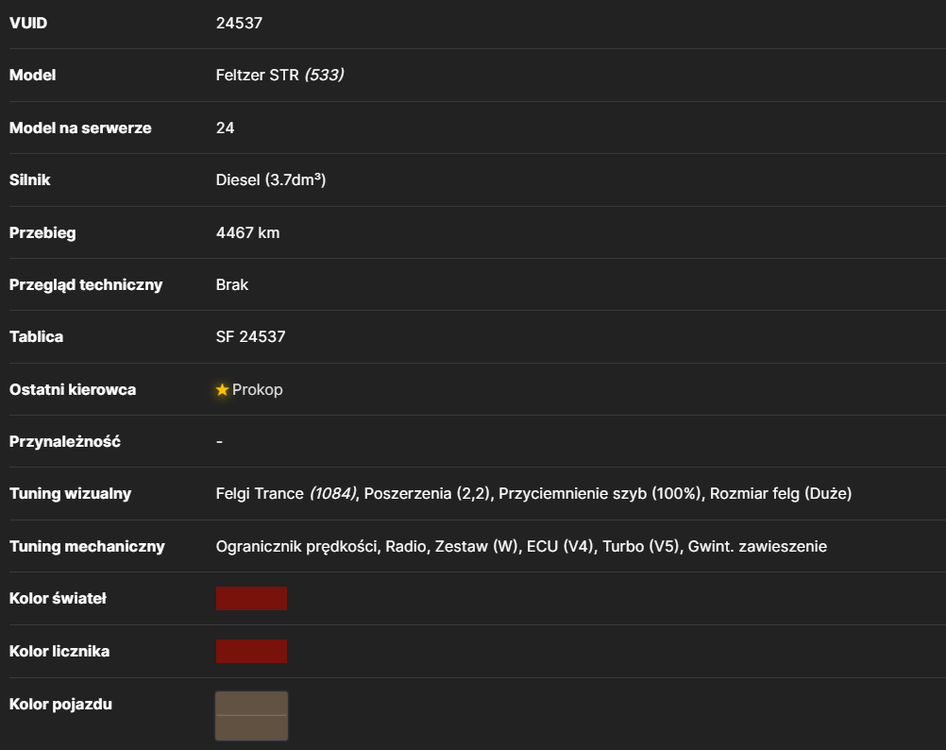Click the Przebieg row label
The height and width of the screenshot is (750, 946).
tap(42, 233)
